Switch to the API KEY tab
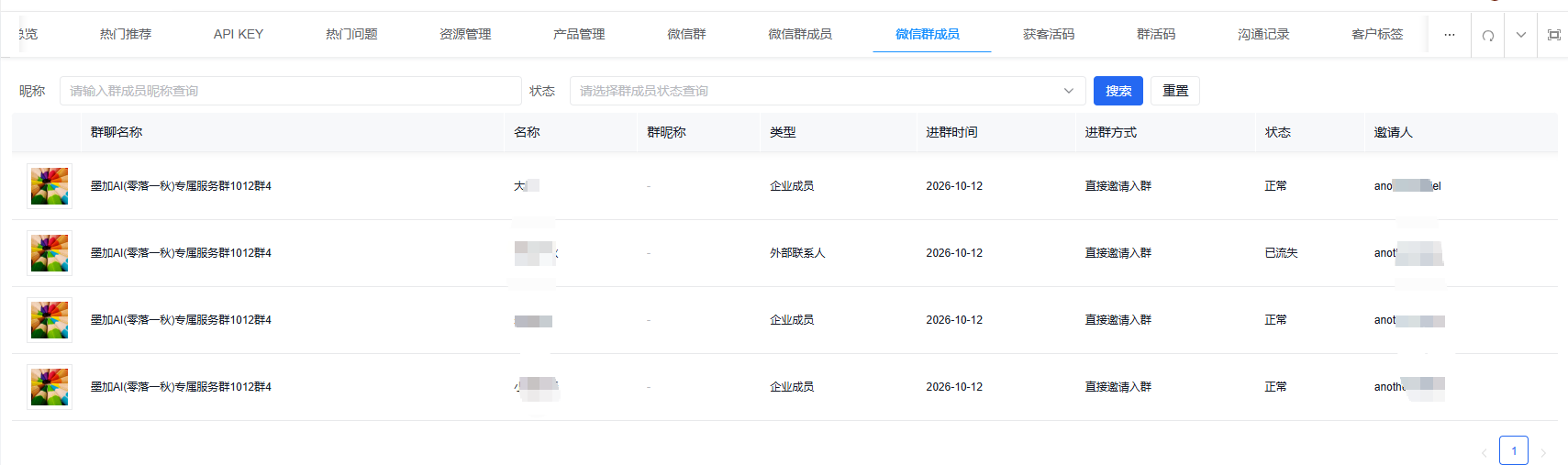This screenshot has height=465, width=1568. 239,34
